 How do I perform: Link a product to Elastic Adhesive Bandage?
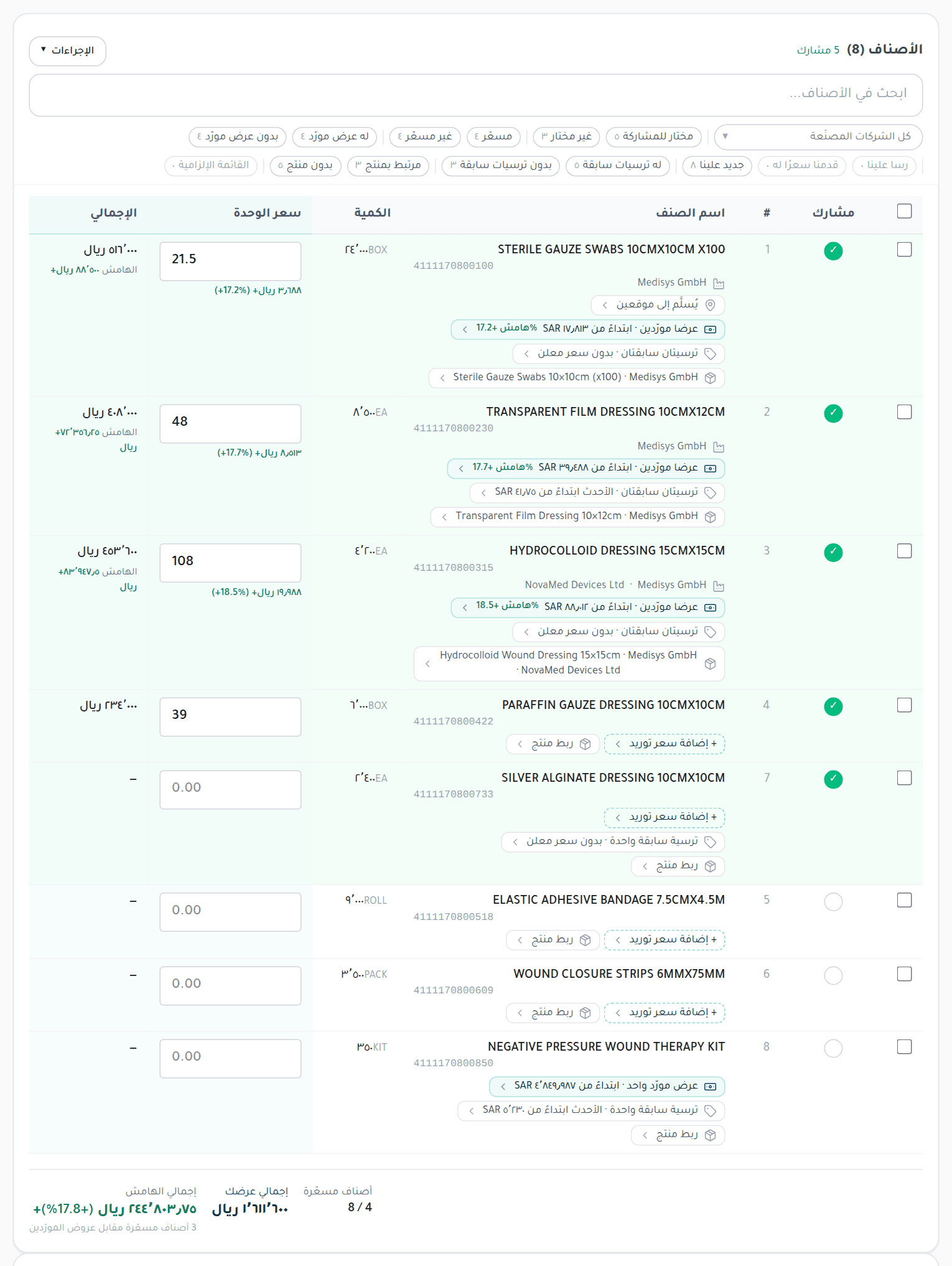553,940
